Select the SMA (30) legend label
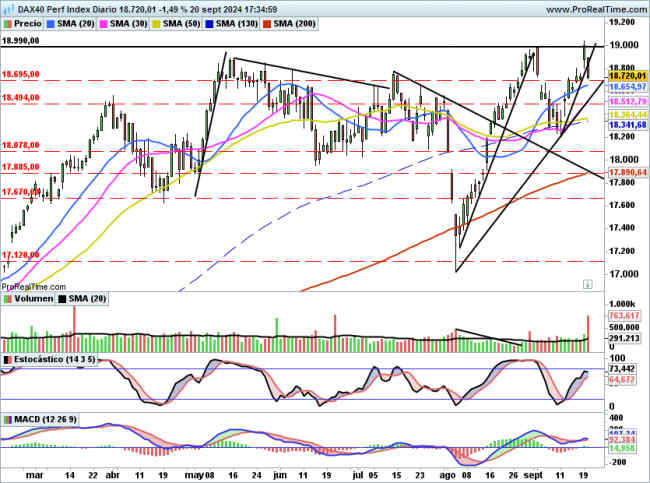Viewport: 650px width, 483px height. coord(129,24)
